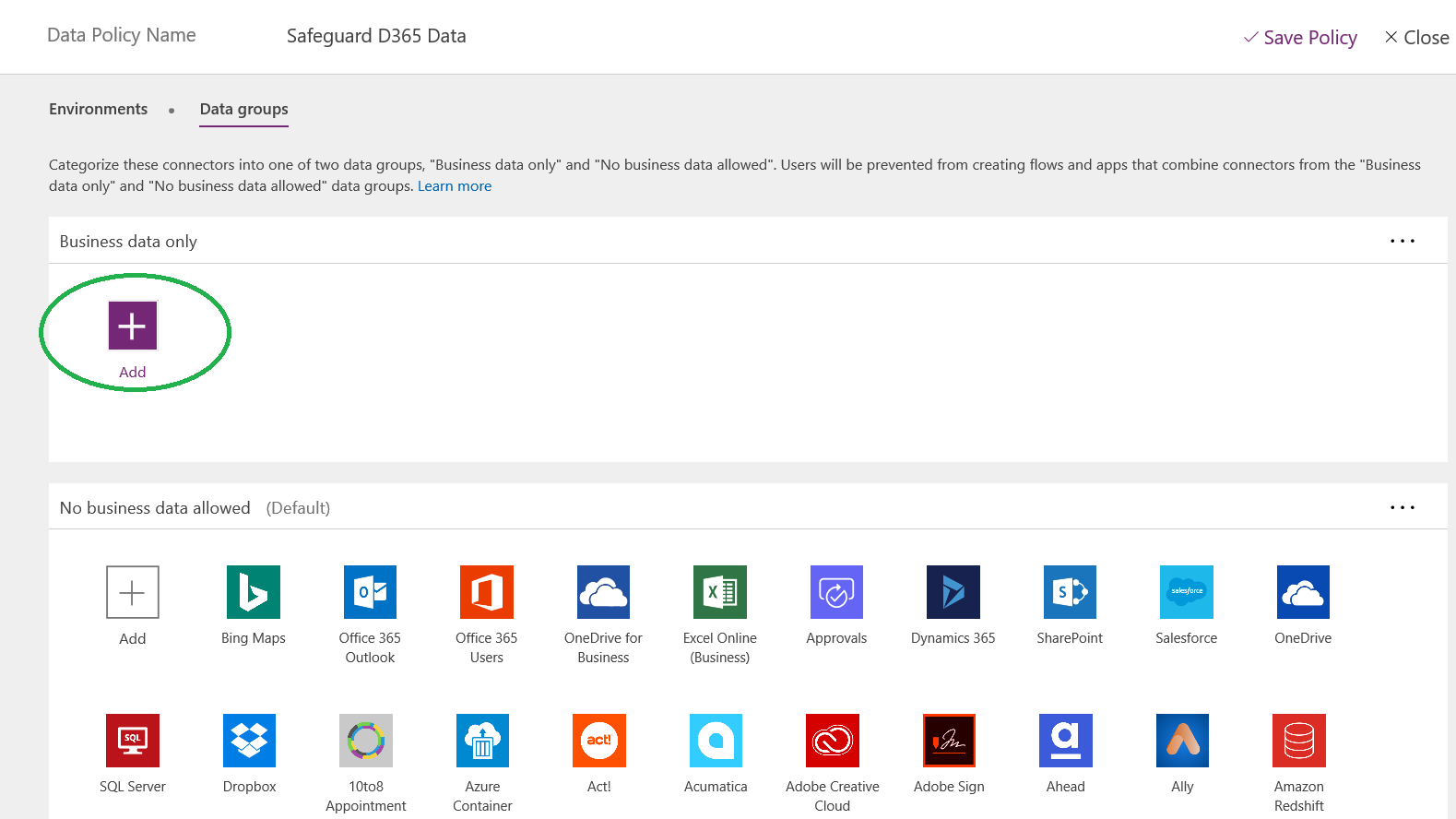Select the Bing Maps connector icon
This screenshot has height=819, width=1456.
pos(253,592)
